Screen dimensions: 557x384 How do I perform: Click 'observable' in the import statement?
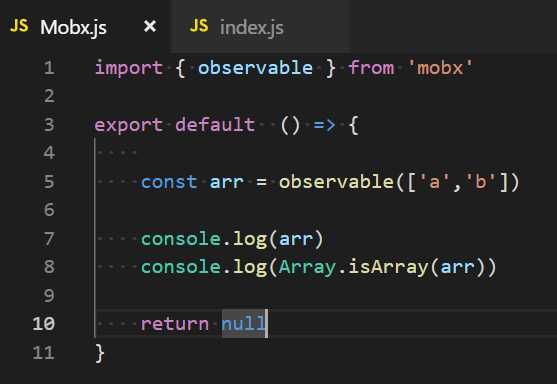[x=255, y=68]
